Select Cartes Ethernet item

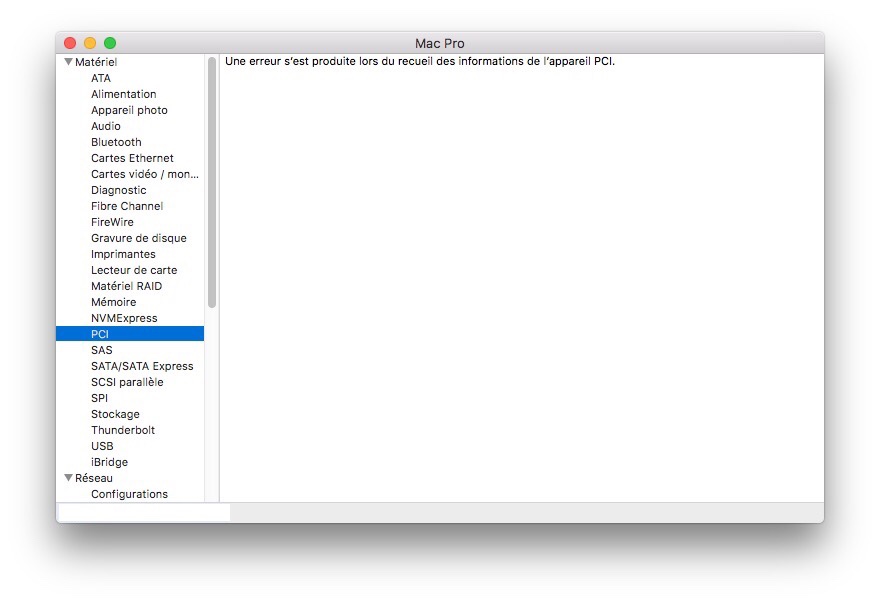(x=132, y=158)
